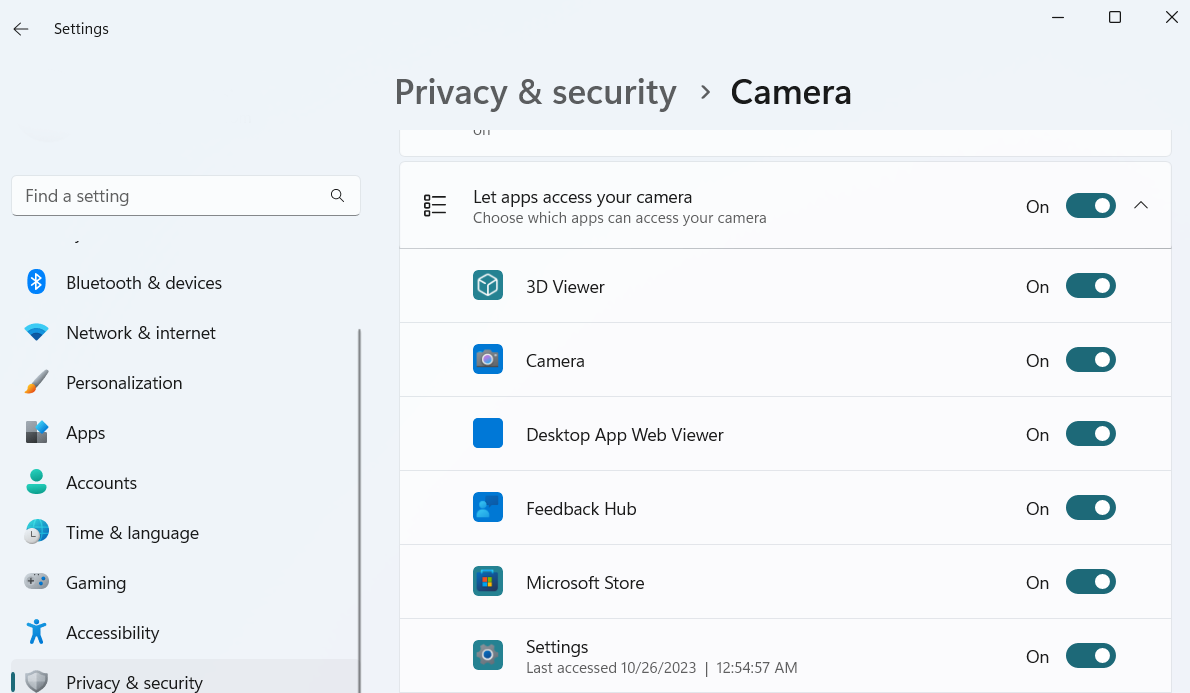The image size is (1190, 693).
Task: Go to Personalization settings
Action: [124, 383]
